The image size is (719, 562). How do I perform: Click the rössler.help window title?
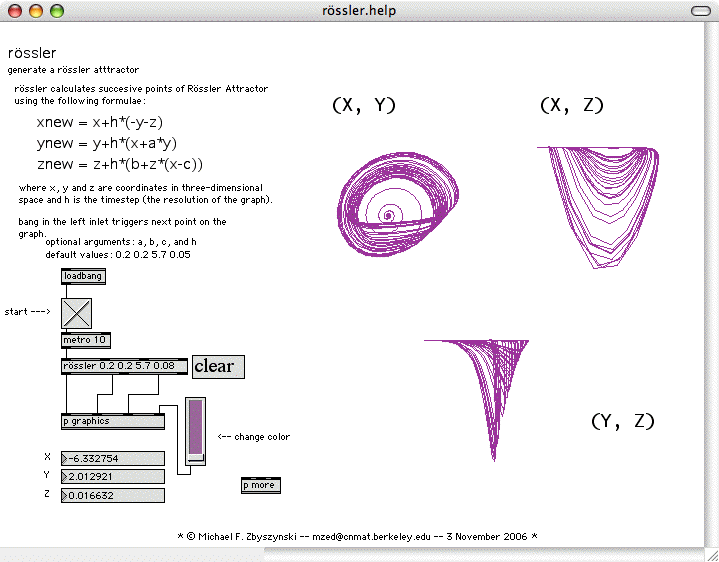tap(359, 11)
